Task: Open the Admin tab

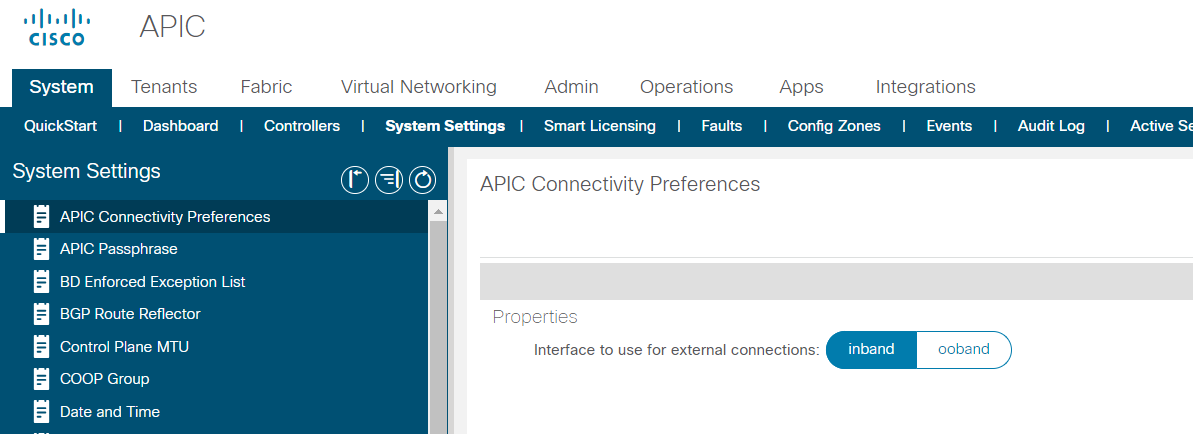Action: click(x=571, y=87)
